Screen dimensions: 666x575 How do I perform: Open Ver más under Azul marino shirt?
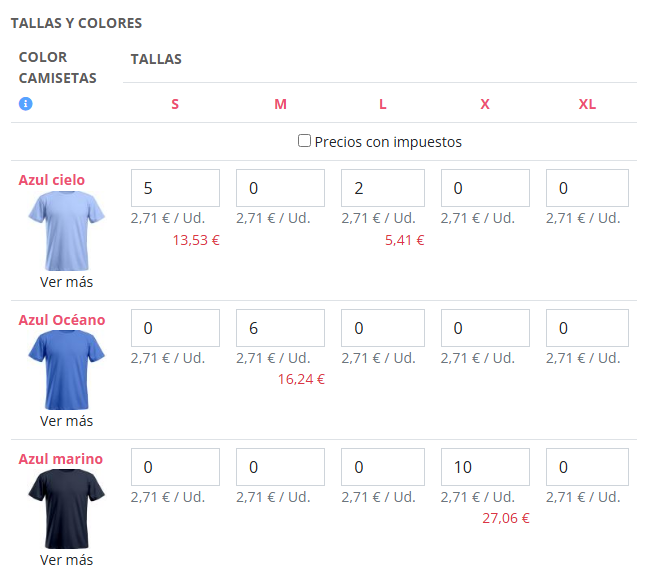(x=66, y=560)
